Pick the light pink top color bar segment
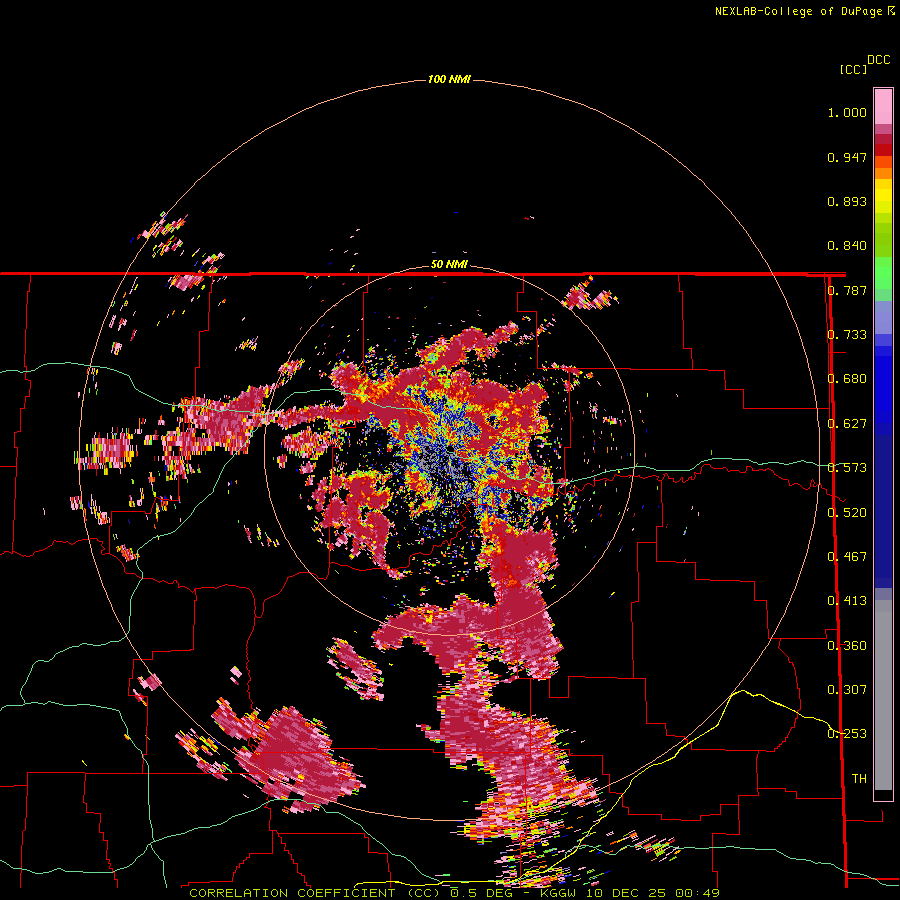900x900 pixels. (883, 106)
